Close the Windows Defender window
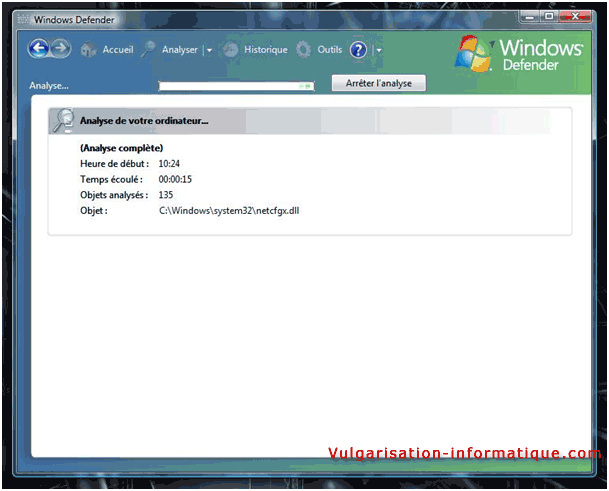This screenshot has height=491, width=609. click(x=575, y=16)
